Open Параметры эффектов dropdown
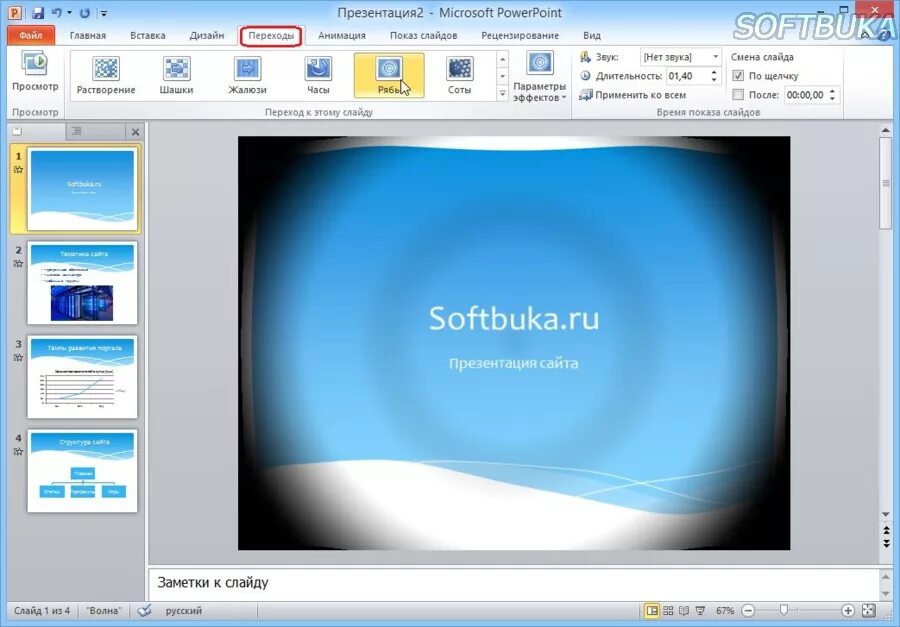Image resolution: width=900 pixels, height=627 pixels. coord(540,76)
